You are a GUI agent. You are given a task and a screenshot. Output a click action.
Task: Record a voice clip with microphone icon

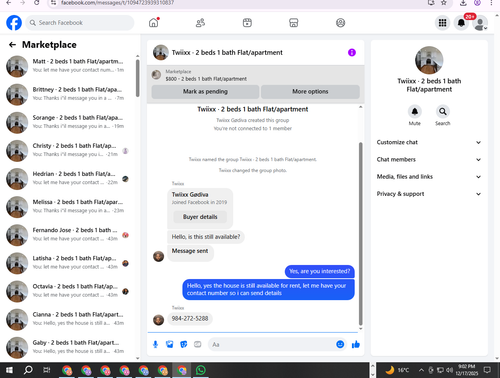155,344
